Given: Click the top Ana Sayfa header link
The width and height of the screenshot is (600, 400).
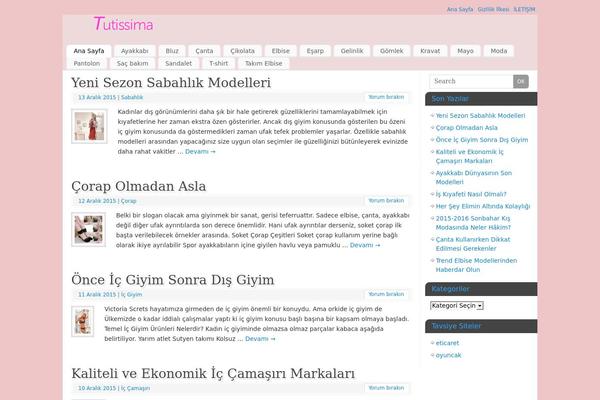Looking at the screenshot, I should 460,9.
